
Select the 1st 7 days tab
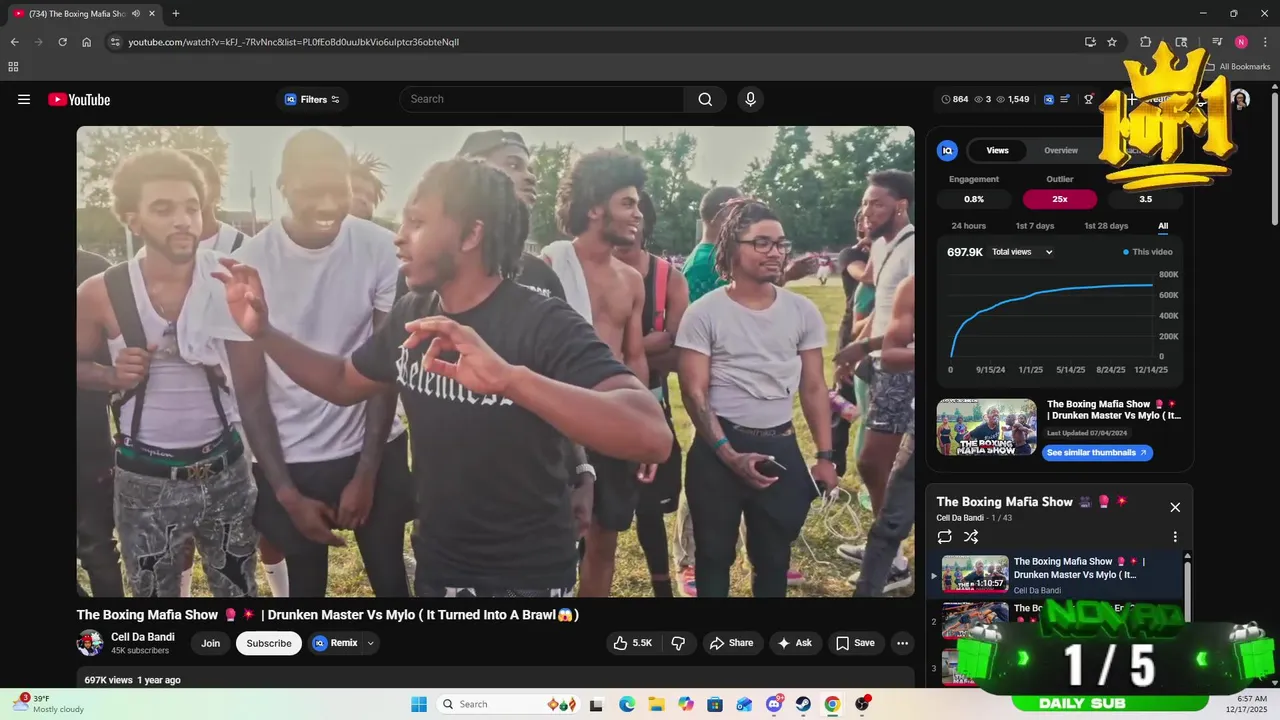coord(1035,226)
